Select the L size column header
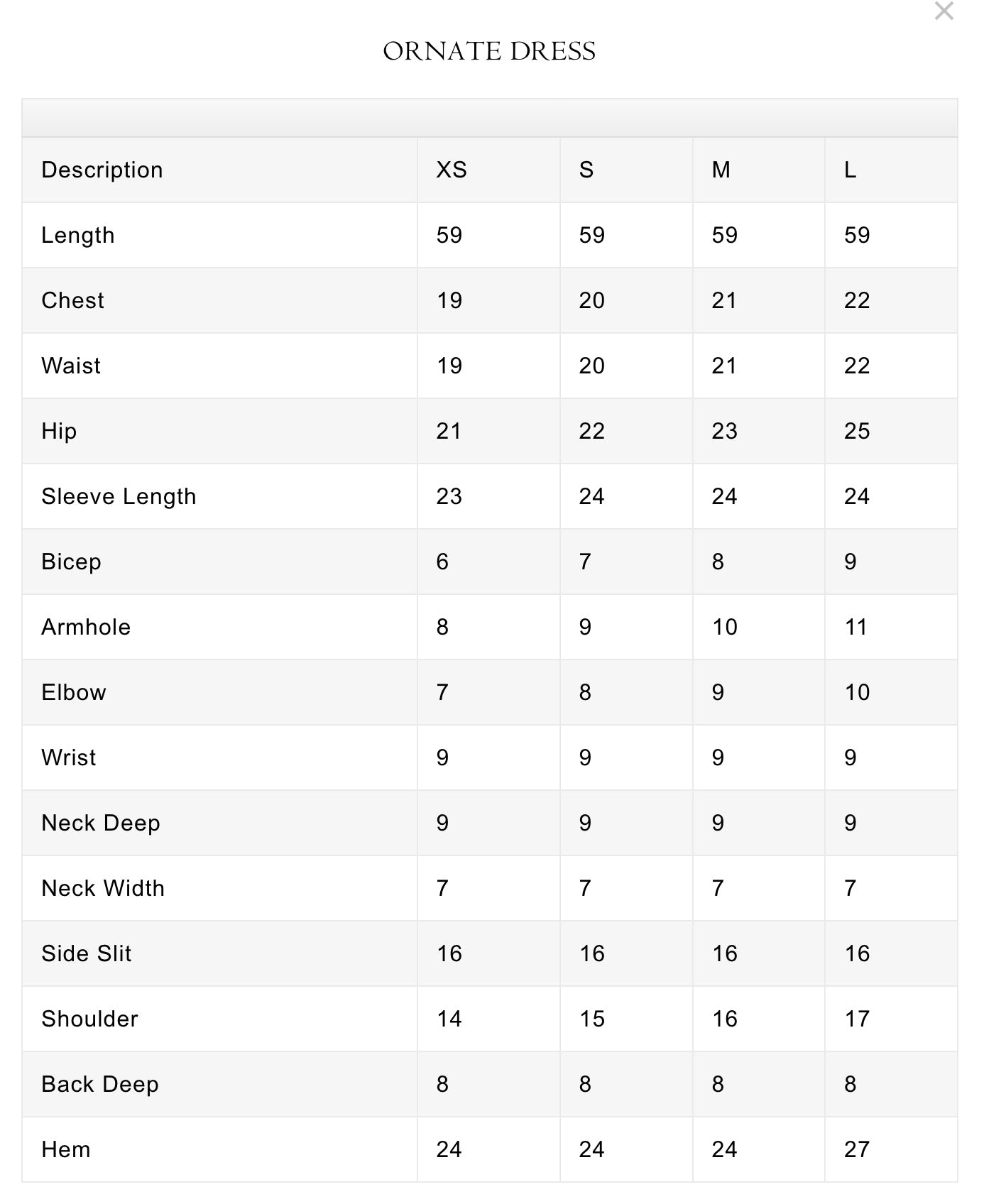 pos(851,170)
